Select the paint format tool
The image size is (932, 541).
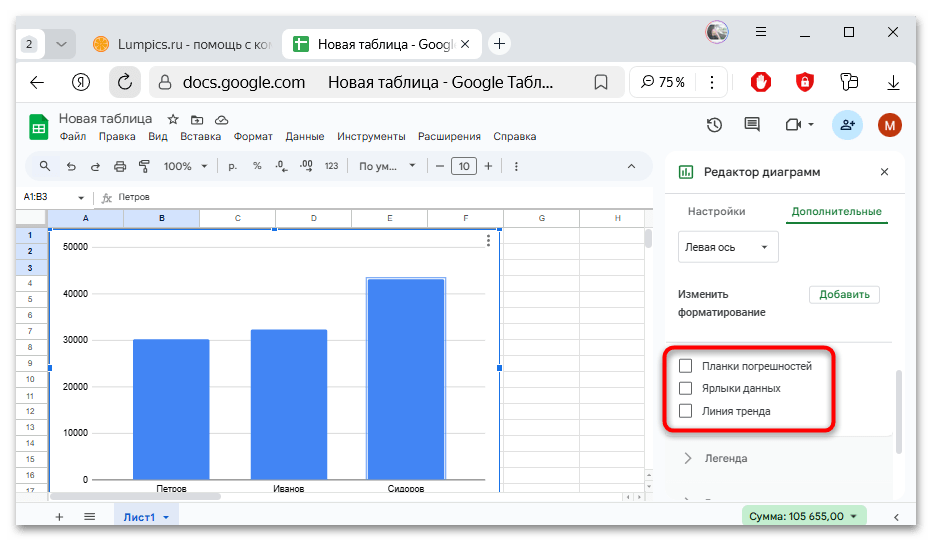click(x=144, y=166)
